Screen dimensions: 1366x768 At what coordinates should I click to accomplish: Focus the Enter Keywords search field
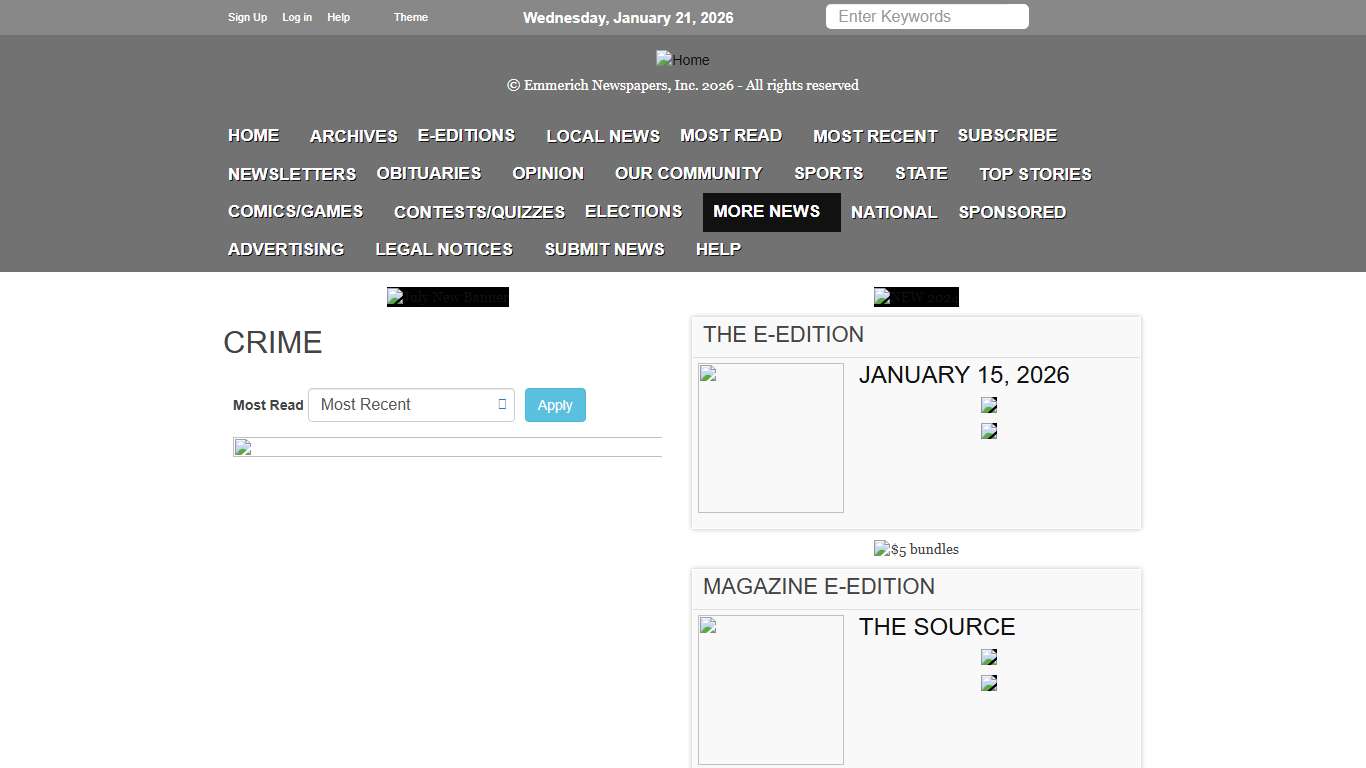tap(926, 17)
